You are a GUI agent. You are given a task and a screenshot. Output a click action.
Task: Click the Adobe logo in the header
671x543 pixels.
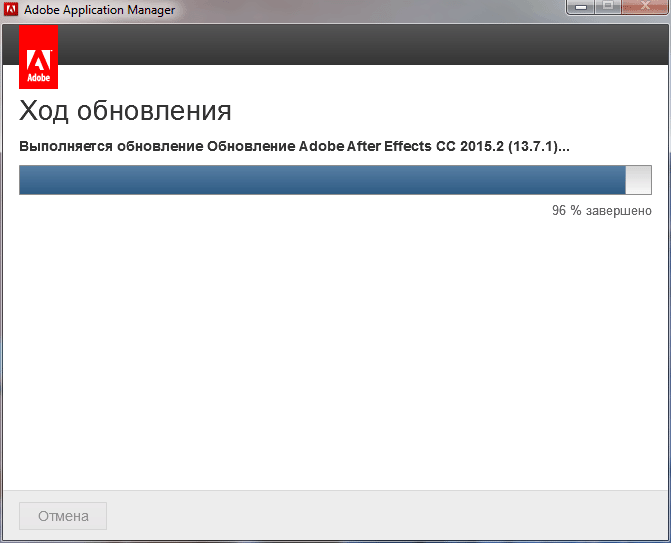click(x=39, y=56)
